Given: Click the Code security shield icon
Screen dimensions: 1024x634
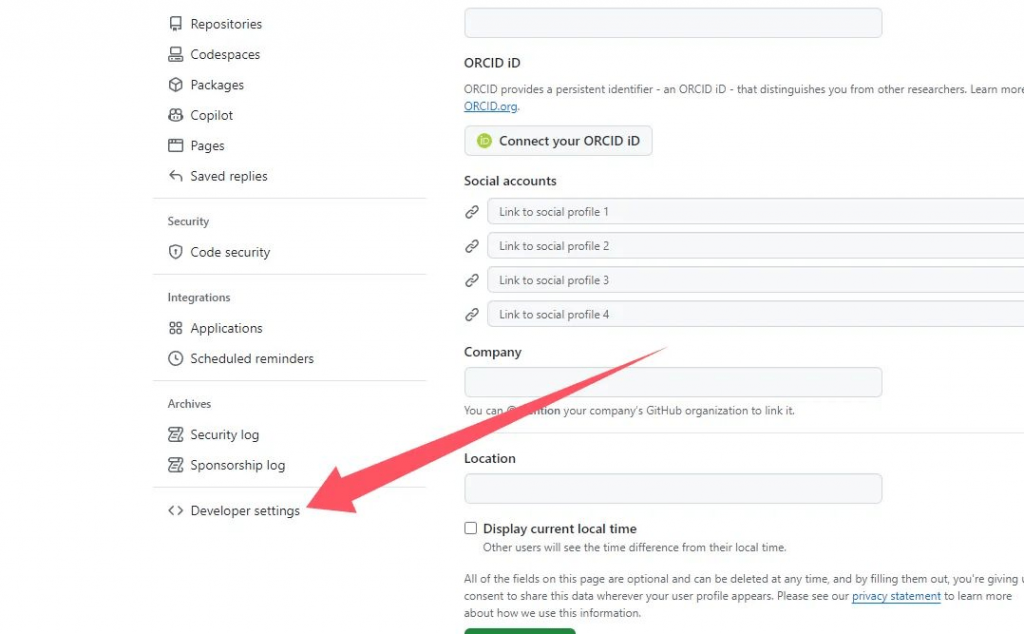Looking at the screenshot, I should pos(176,252).
